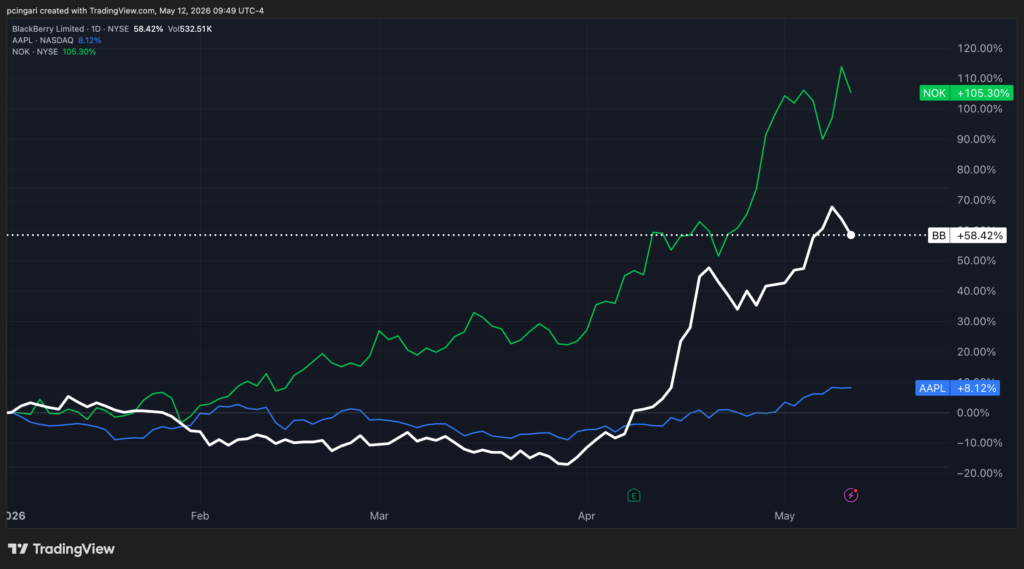Click the Vol 532.51K indicator text
1024x569 pixels.
[190, 29]
